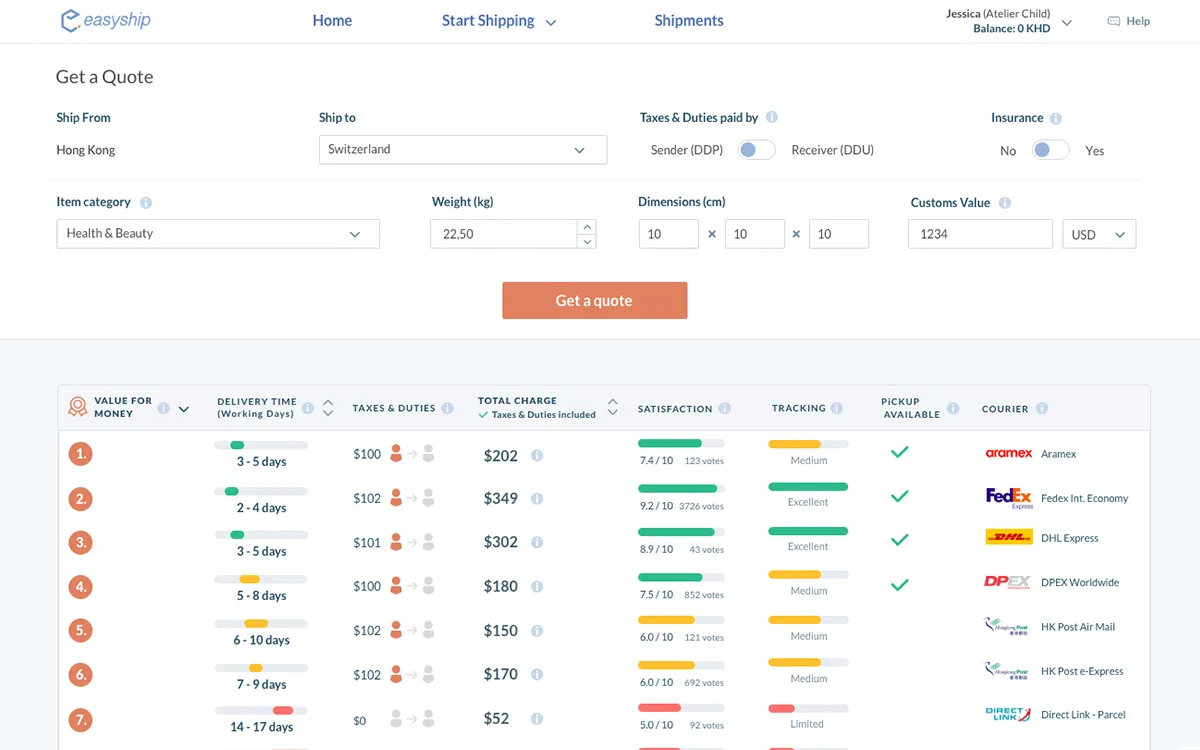Select rank 7 Direct Link badge

click(80, 719)
